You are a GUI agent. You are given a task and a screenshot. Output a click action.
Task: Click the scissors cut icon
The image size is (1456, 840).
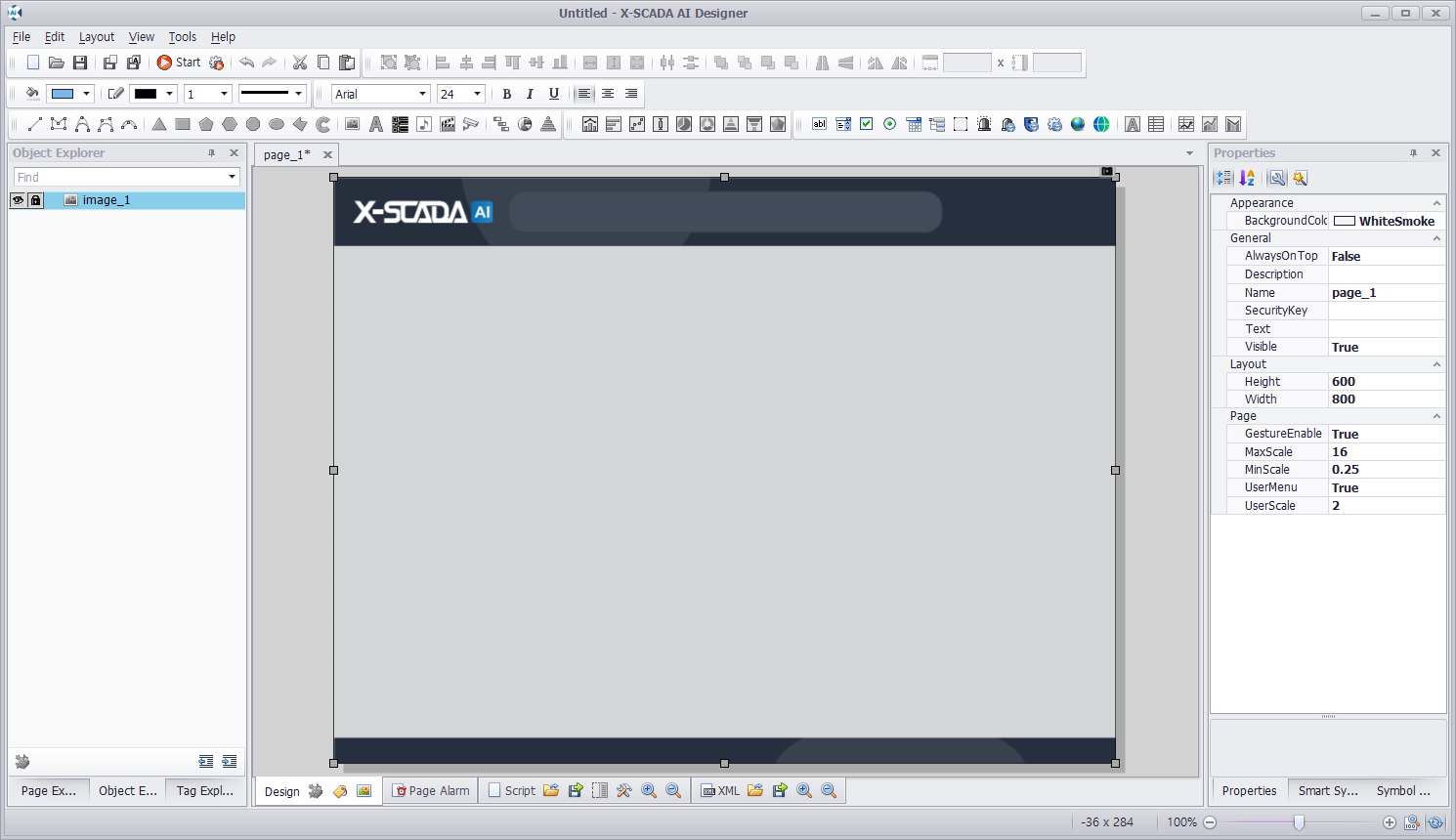(300, 63)
